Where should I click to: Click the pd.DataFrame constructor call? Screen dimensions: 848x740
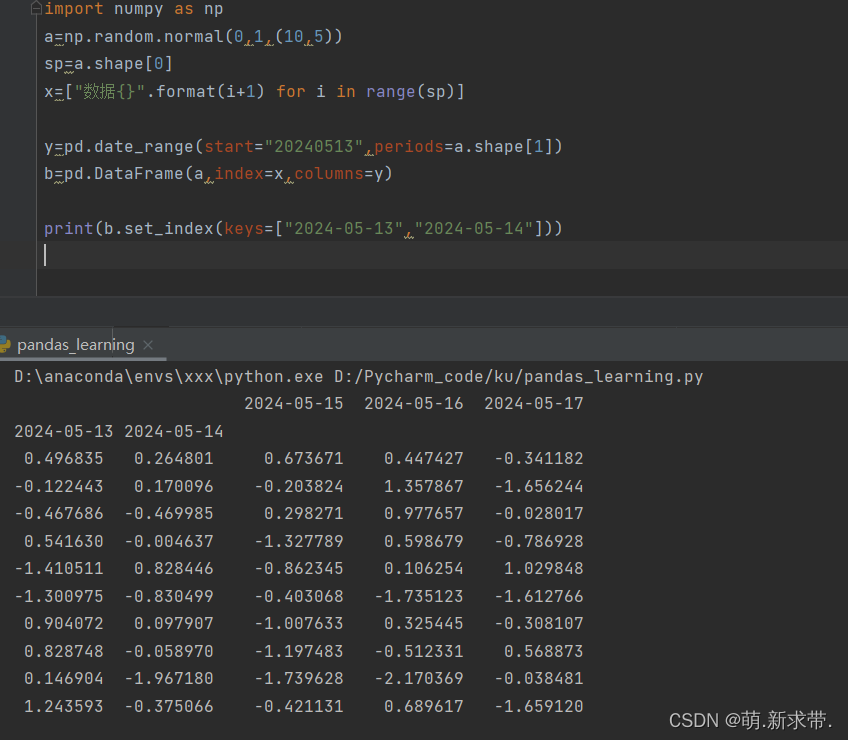130,173
